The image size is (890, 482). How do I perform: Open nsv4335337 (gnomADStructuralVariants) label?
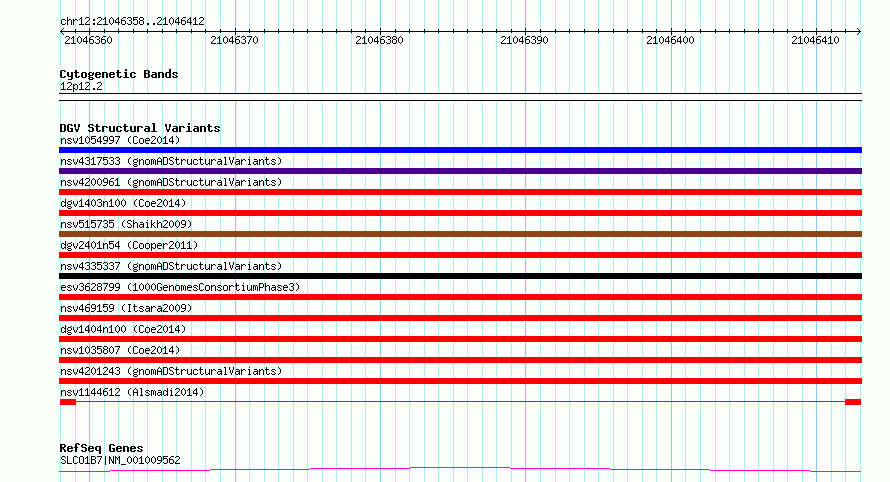171,266
